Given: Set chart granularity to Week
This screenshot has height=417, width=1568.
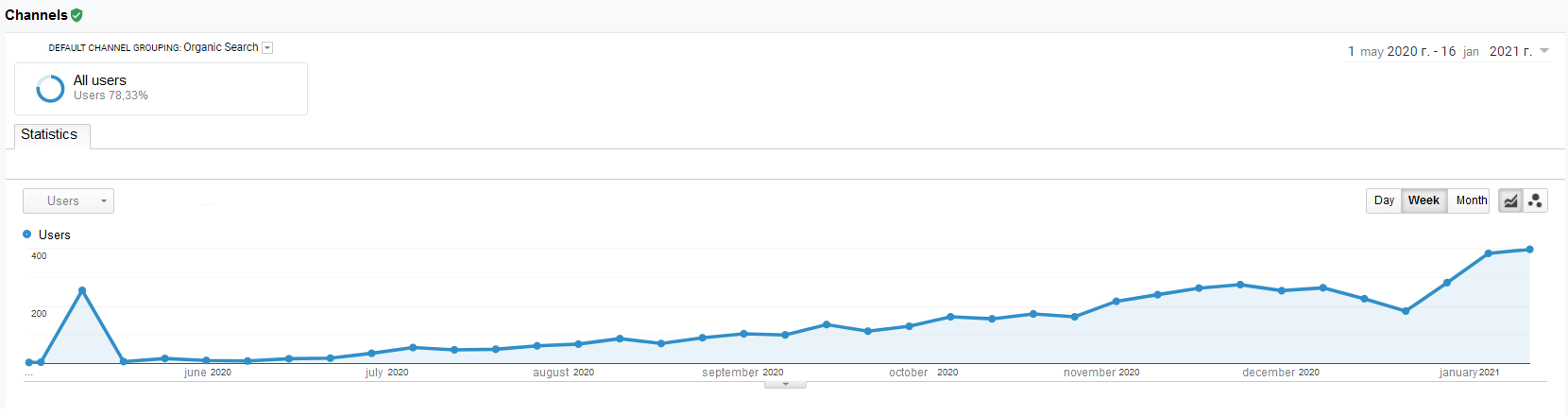Looking at the screenshot, I should [1423, 200].
